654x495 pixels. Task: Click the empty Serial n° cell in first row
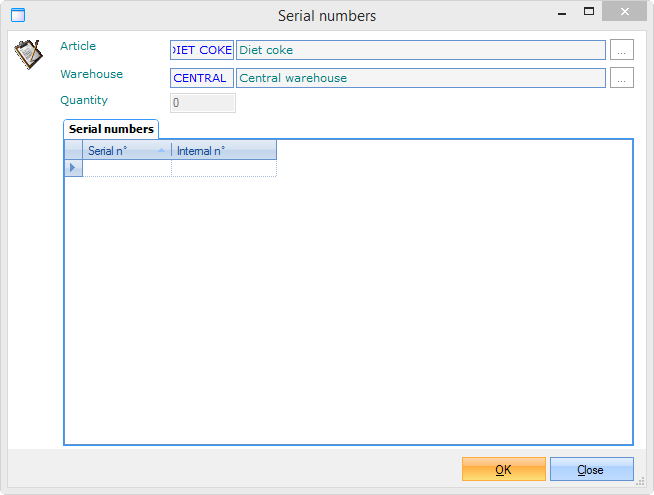[127, 168]
